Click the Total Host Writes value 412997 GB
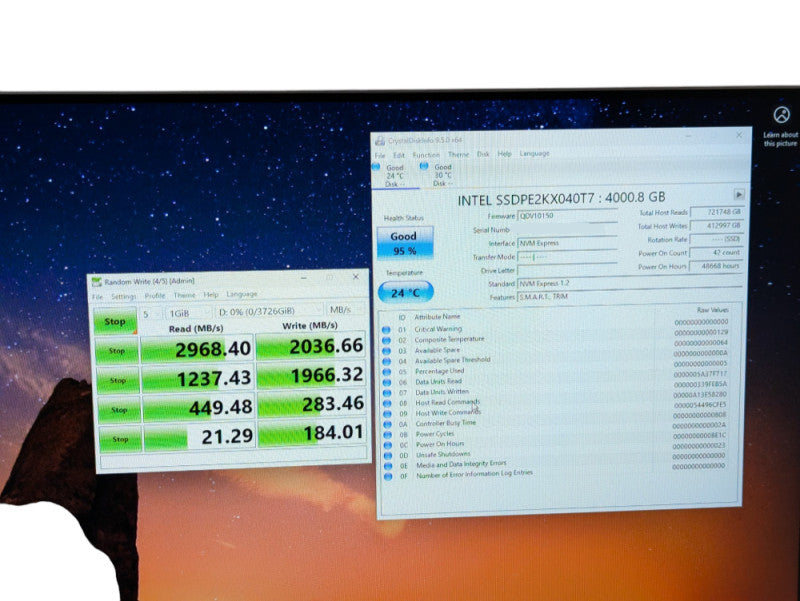 pos(716,226)
